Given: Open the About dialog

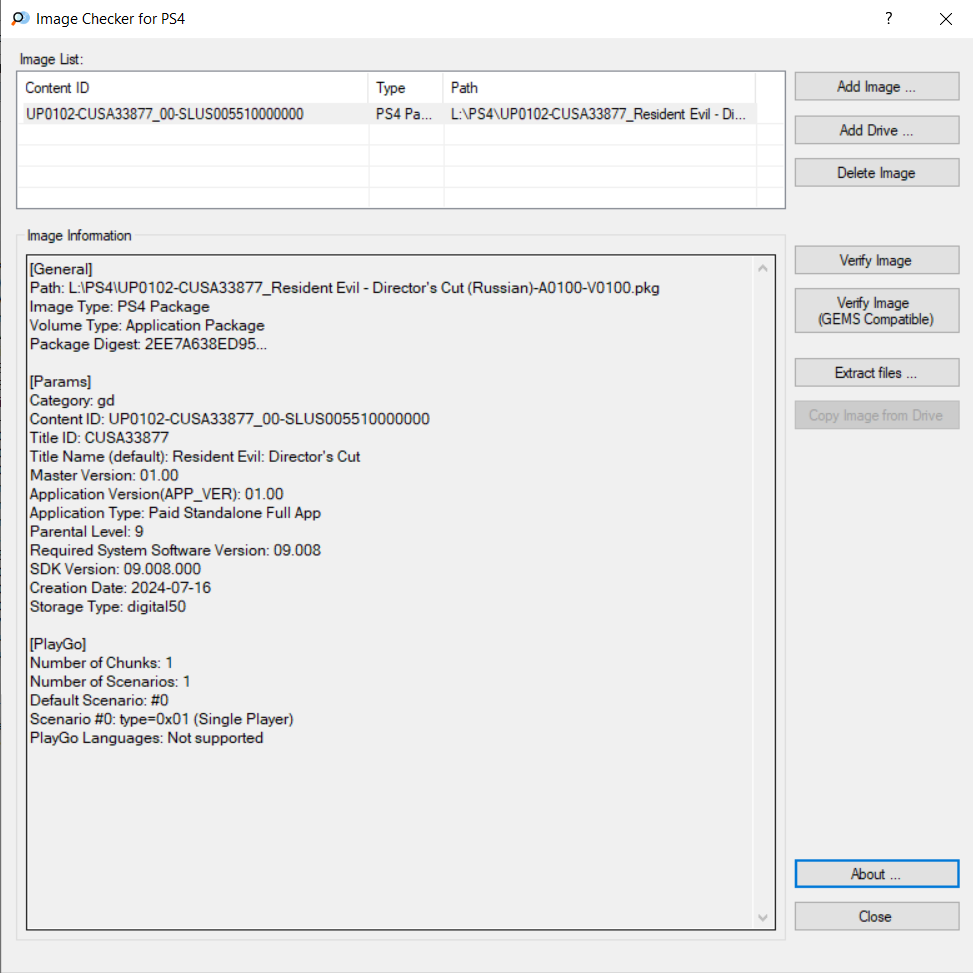Looking at the screenshot, I should [x=876, y=874].
